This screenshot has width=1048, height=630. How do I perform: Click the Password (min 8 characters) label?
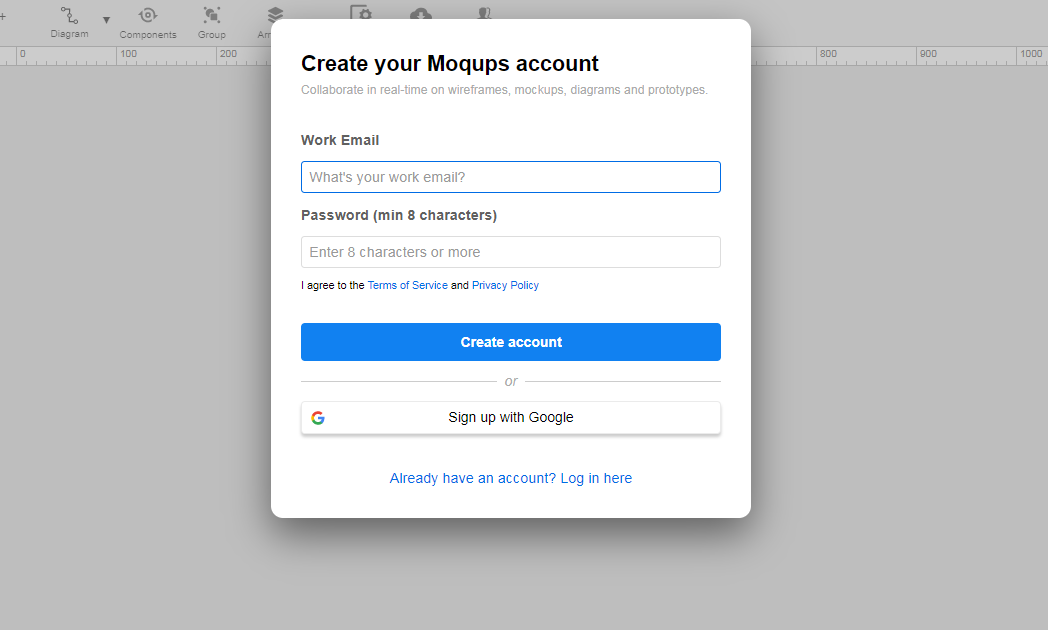pyautogui.click(x=398, y=215)
